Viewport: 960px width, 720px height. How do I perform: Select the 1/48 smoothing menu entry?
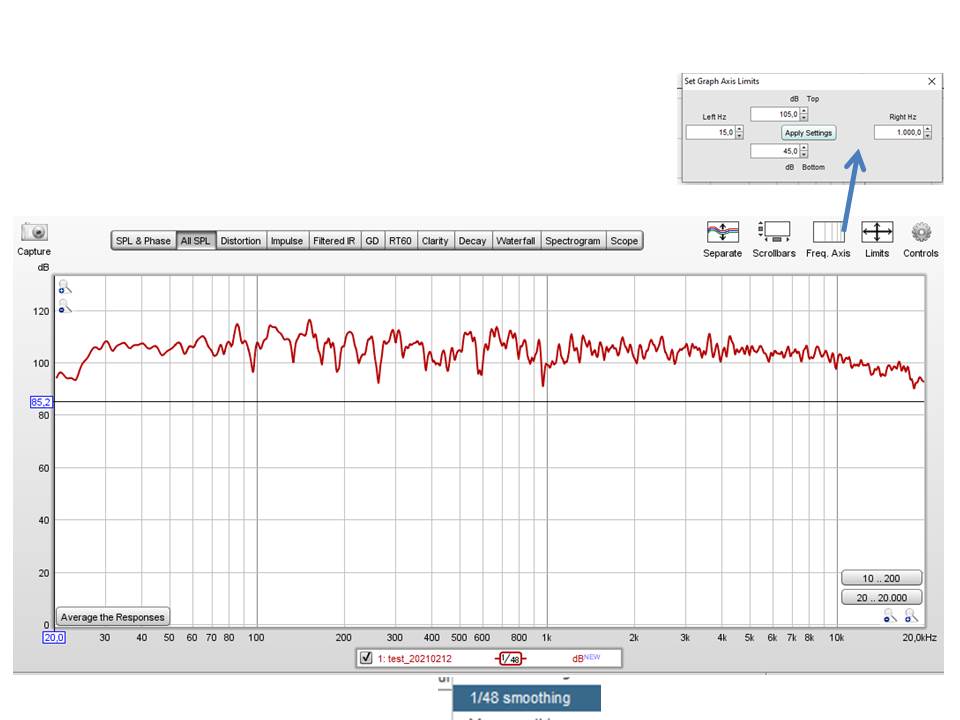pos(526,698)
